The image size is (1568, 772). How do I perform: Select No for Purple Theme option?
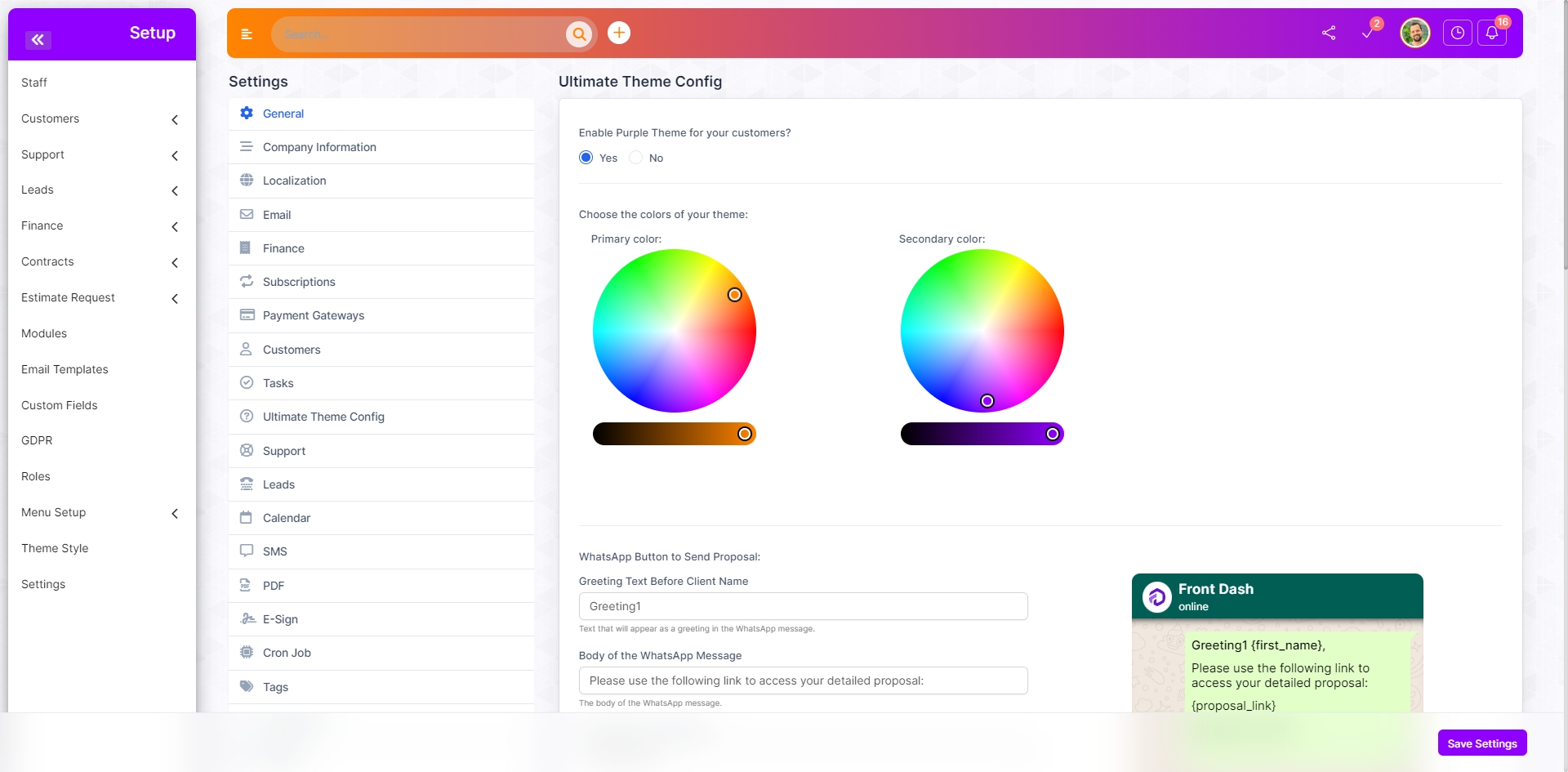[636, 157]
